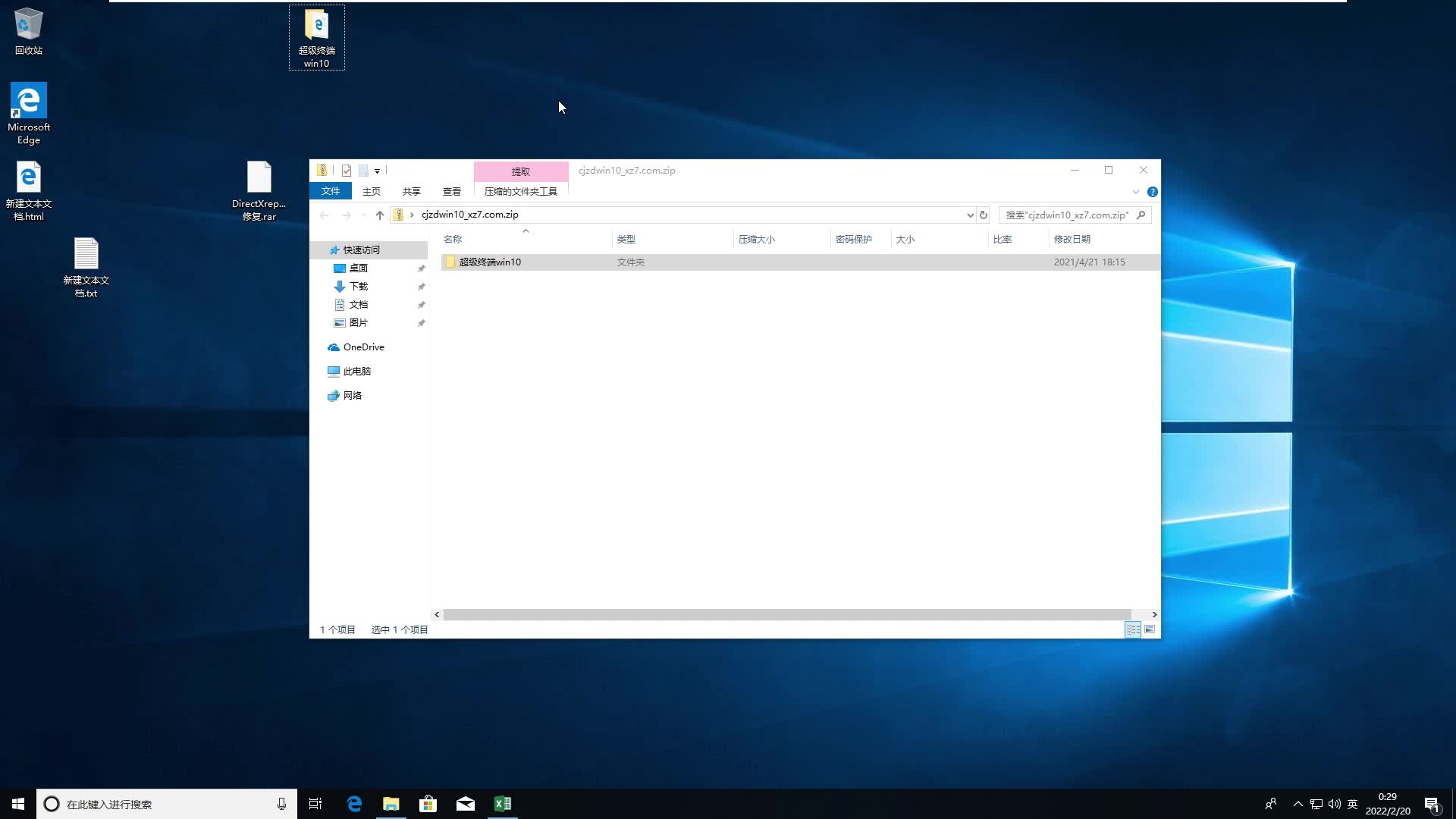Open the 查看 ribbon tab
Screen dimensions: 1456x819
click(x=452, y=192)
